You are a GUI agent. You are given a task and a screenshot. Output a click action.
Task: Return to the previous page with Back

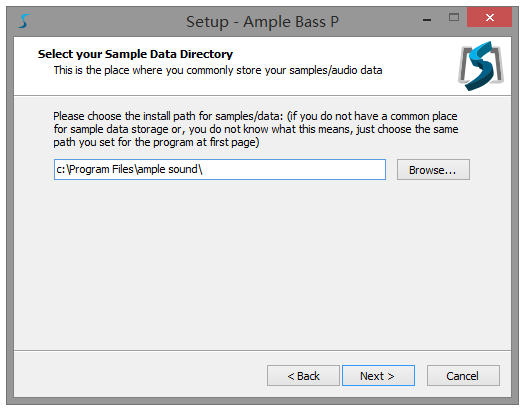click(303, 376)
